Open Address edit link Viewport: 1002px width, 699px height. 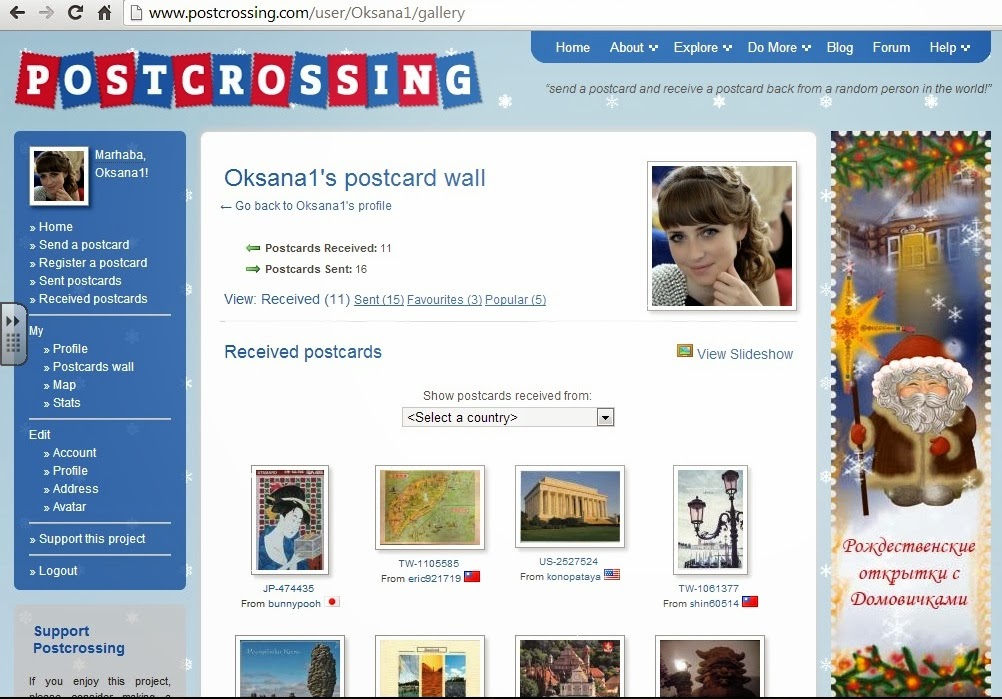tap(75, 488)
